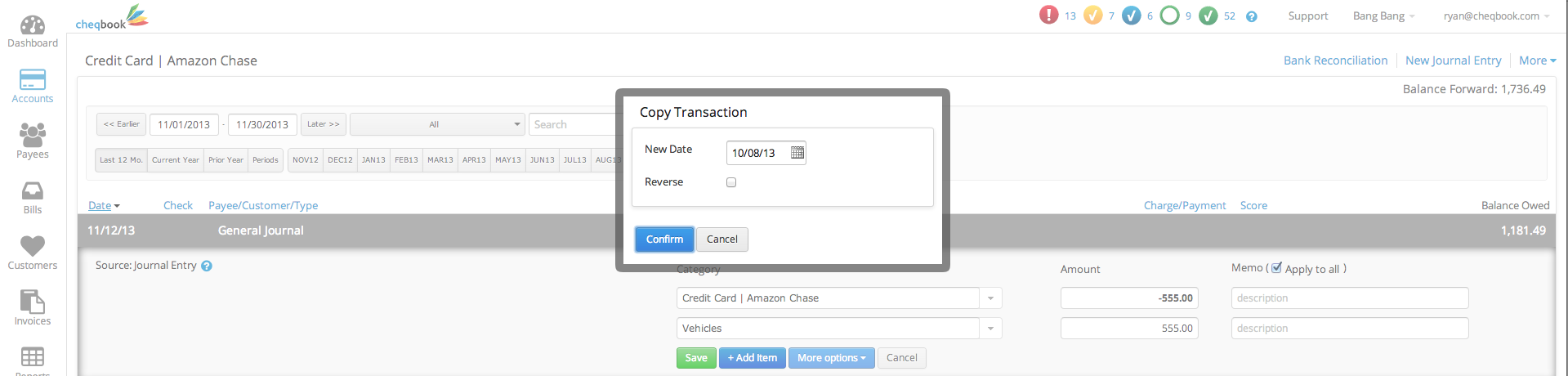Confirm the copy transaction
Screen dimensions: 1568x376
coord(664,239)
